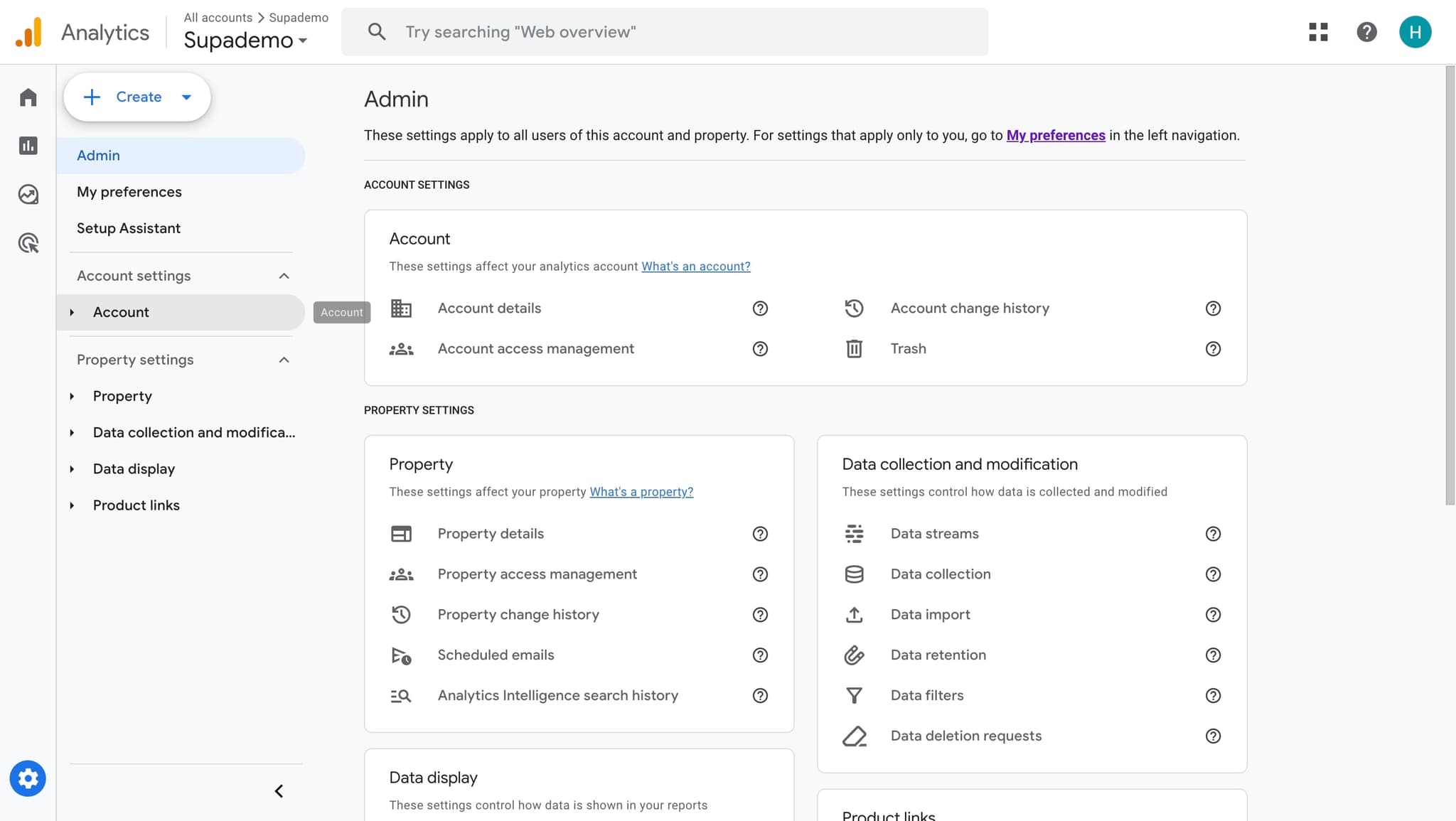Open the Explore icon in sidebar
The width and height of the screenshot is (1456, 821).
(28, 194)
